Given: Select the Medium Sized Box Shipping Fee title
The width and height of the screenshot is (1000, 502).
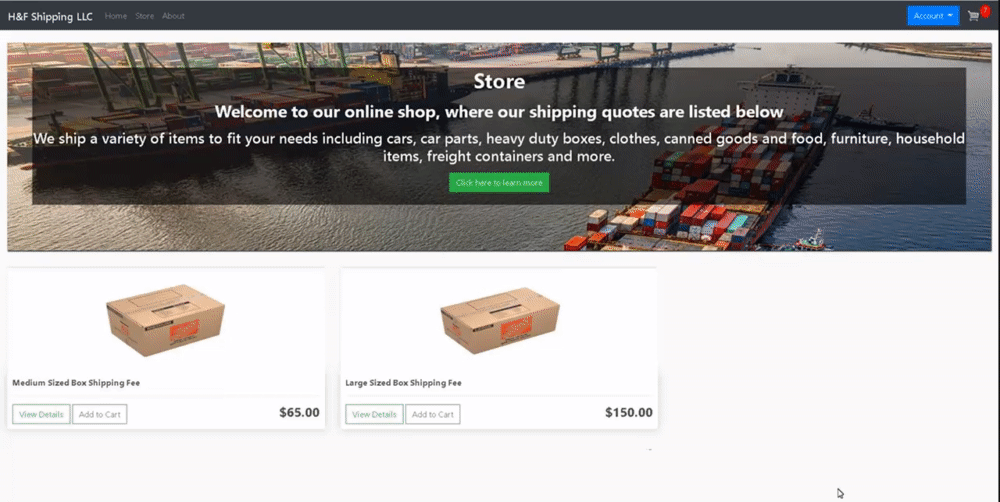Looking at the screenshot, I should pyautogui.click(x=76, y=383).
